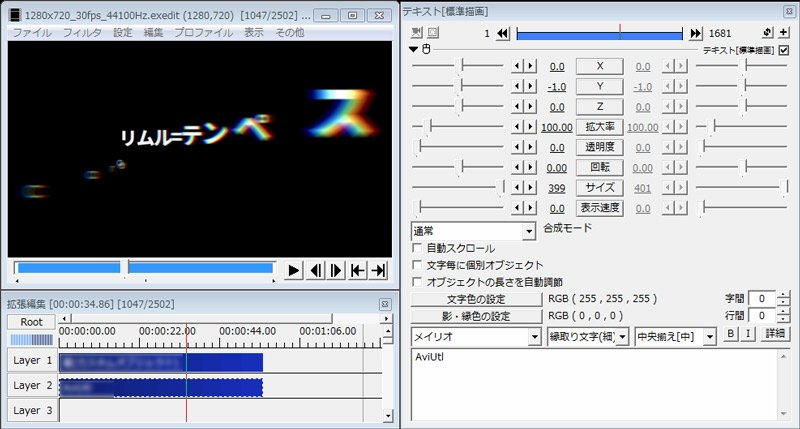This screenshot has width=800, height=429.
Task: Open the プロファイル menu
Action: click(204, 33)
